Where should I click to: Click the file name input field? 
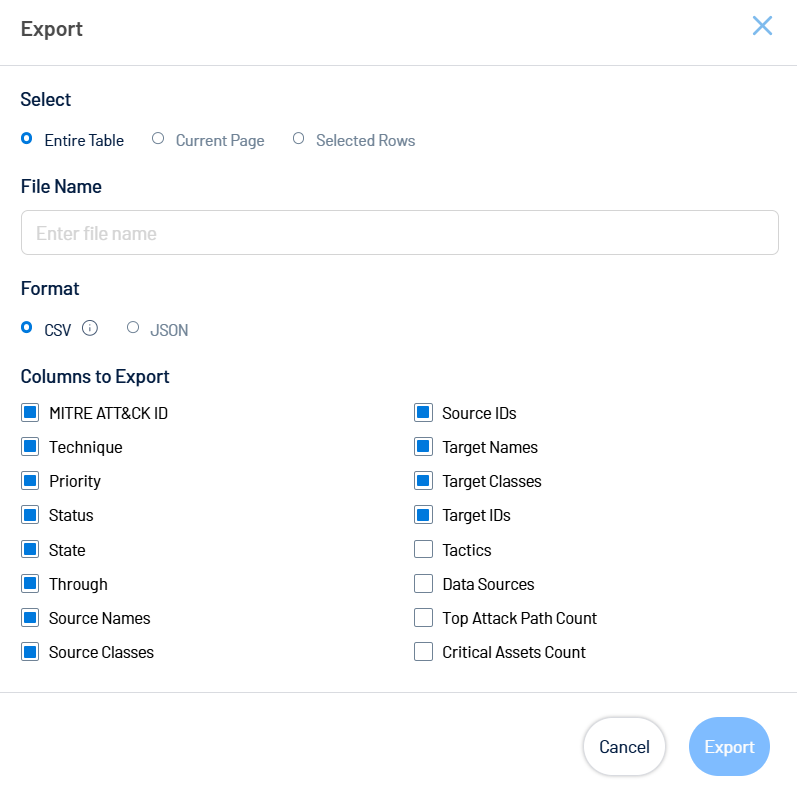click(399, 233)
